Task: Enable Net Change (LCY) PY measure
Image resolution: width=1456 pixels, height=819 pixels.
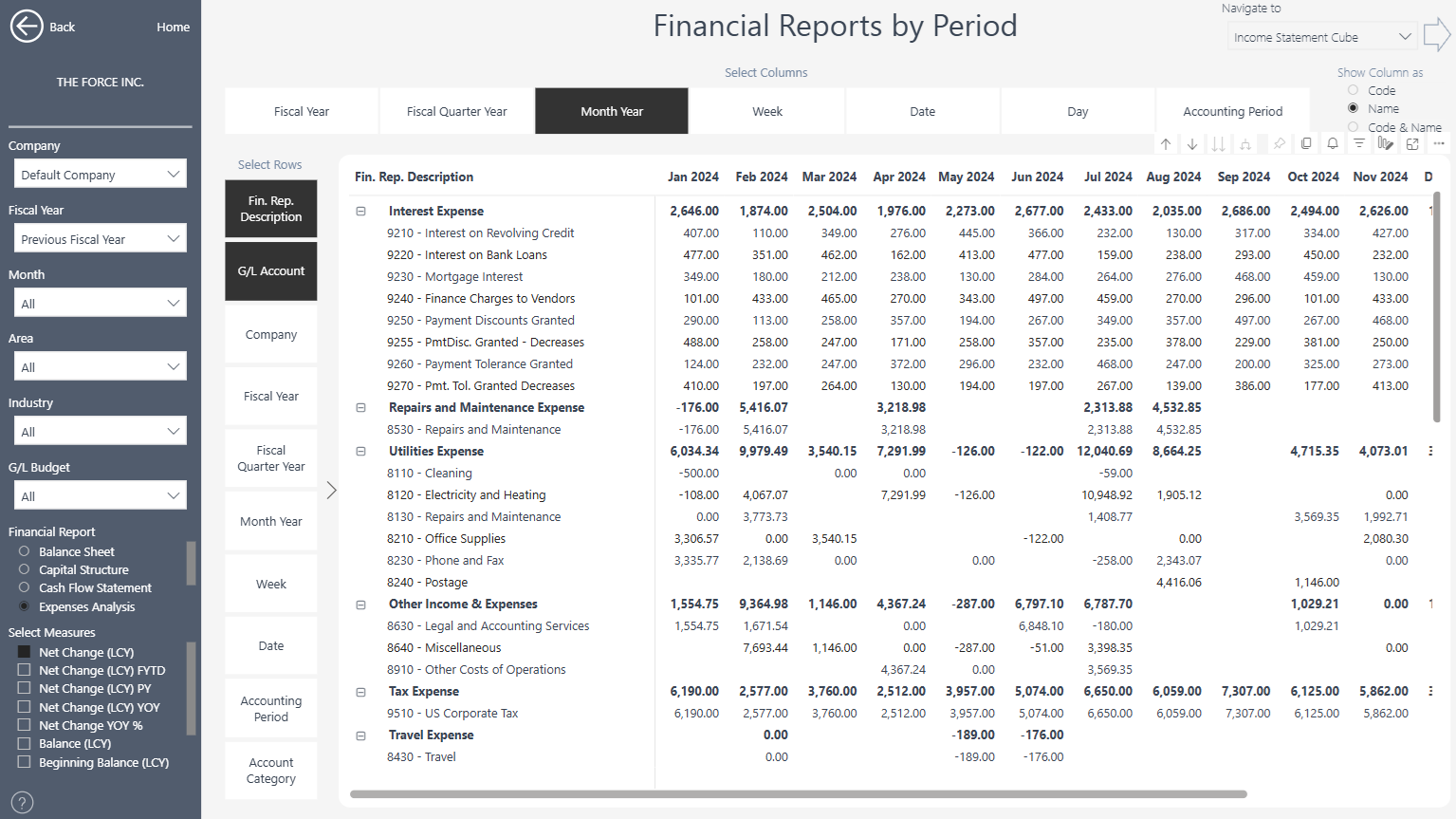Action: tap(25, 688)
